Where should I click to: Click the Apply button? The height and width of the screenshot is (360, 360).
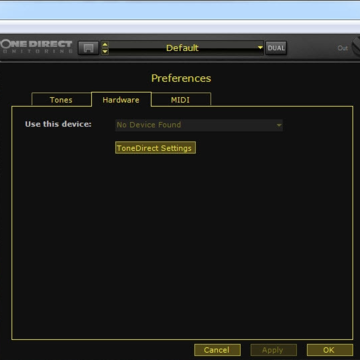click(x=273, y=350)
